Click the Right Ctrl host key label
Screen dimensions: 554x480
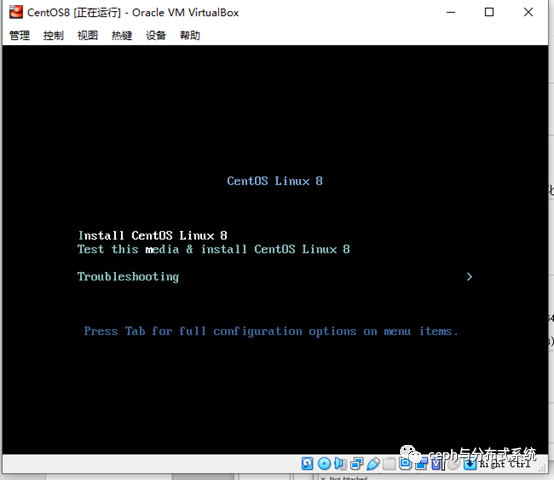point(505,464)
